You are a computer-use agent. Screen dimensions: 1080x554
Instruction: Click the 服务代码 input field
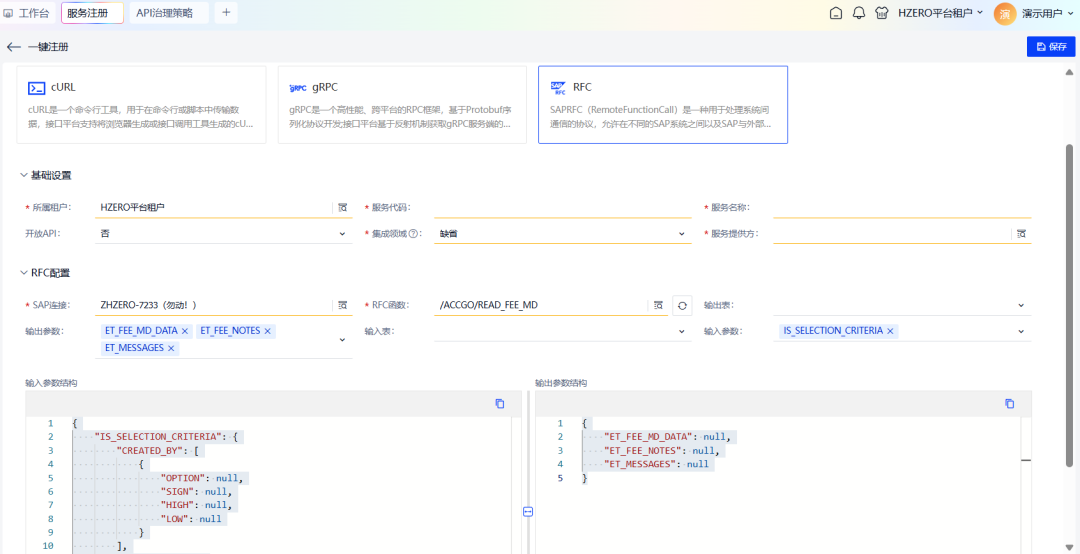(562, 207)
